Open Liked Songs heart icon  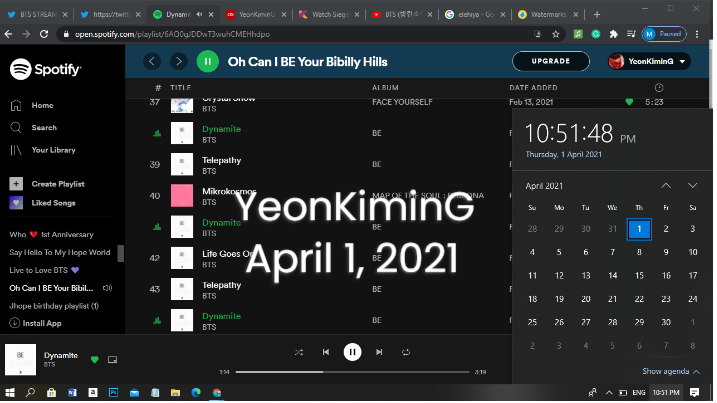click(x=16, y=203)
